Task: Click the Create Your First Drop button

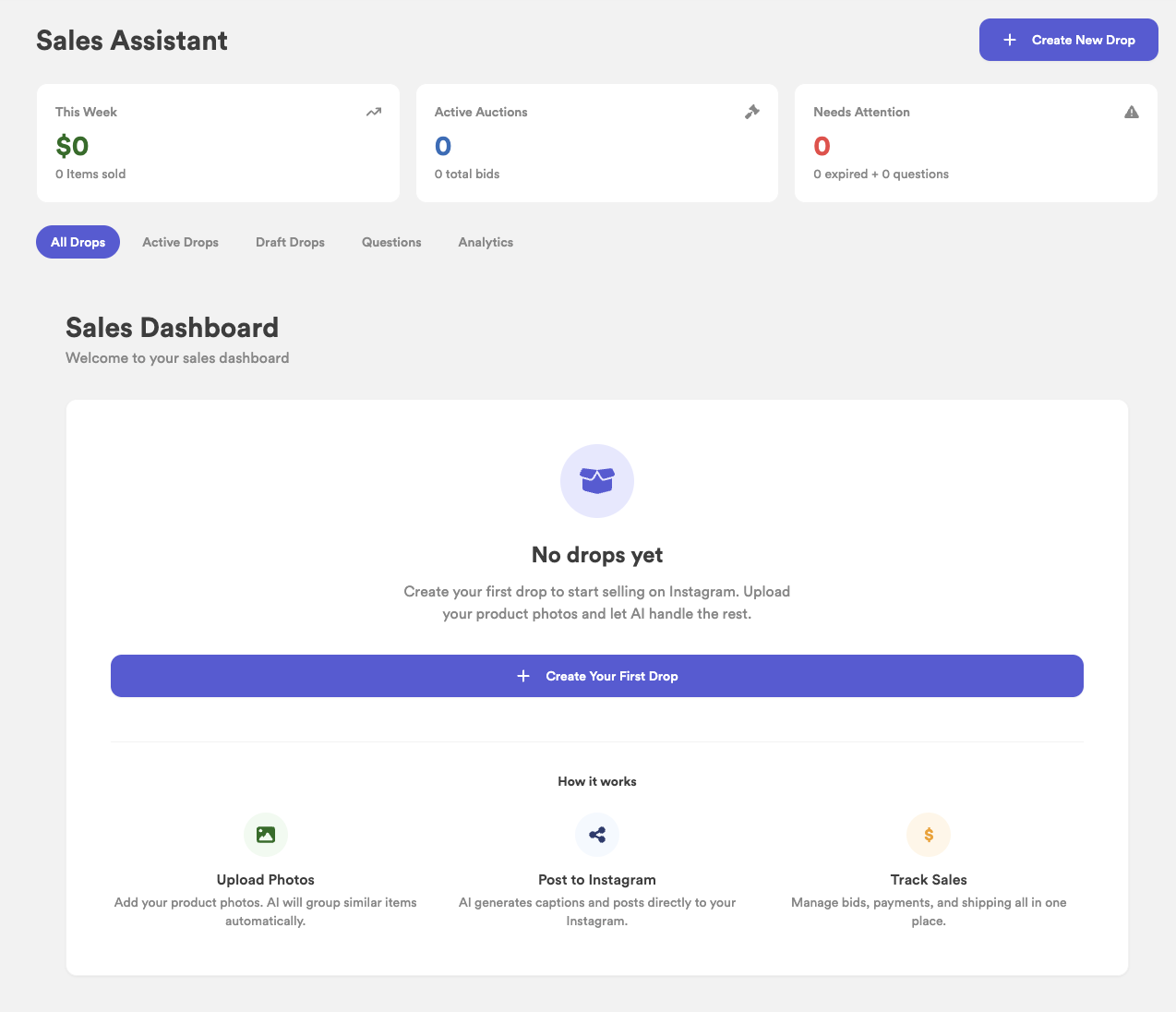Action: (596, 675)
